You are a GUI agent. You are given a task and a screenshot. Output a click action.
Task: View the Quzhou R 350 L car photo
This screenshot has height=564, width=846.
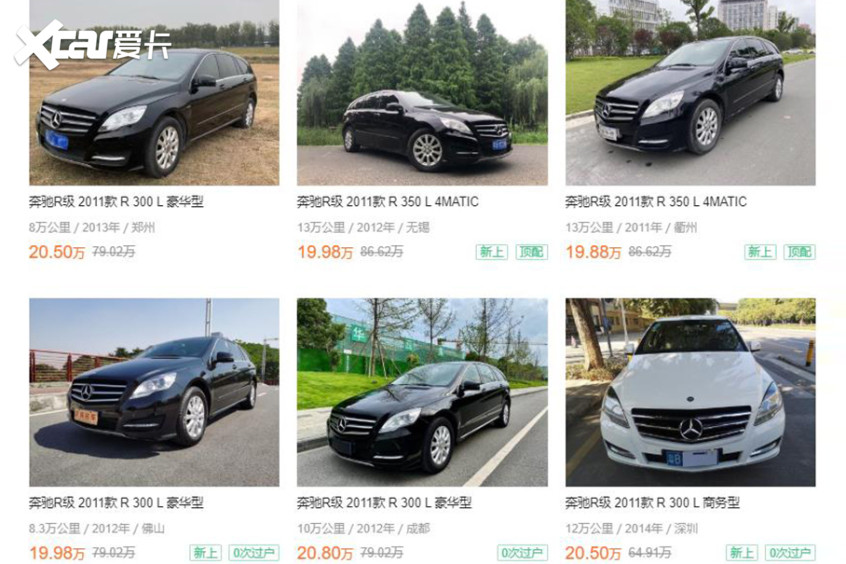pyautogui.click(x=690, y=92)
